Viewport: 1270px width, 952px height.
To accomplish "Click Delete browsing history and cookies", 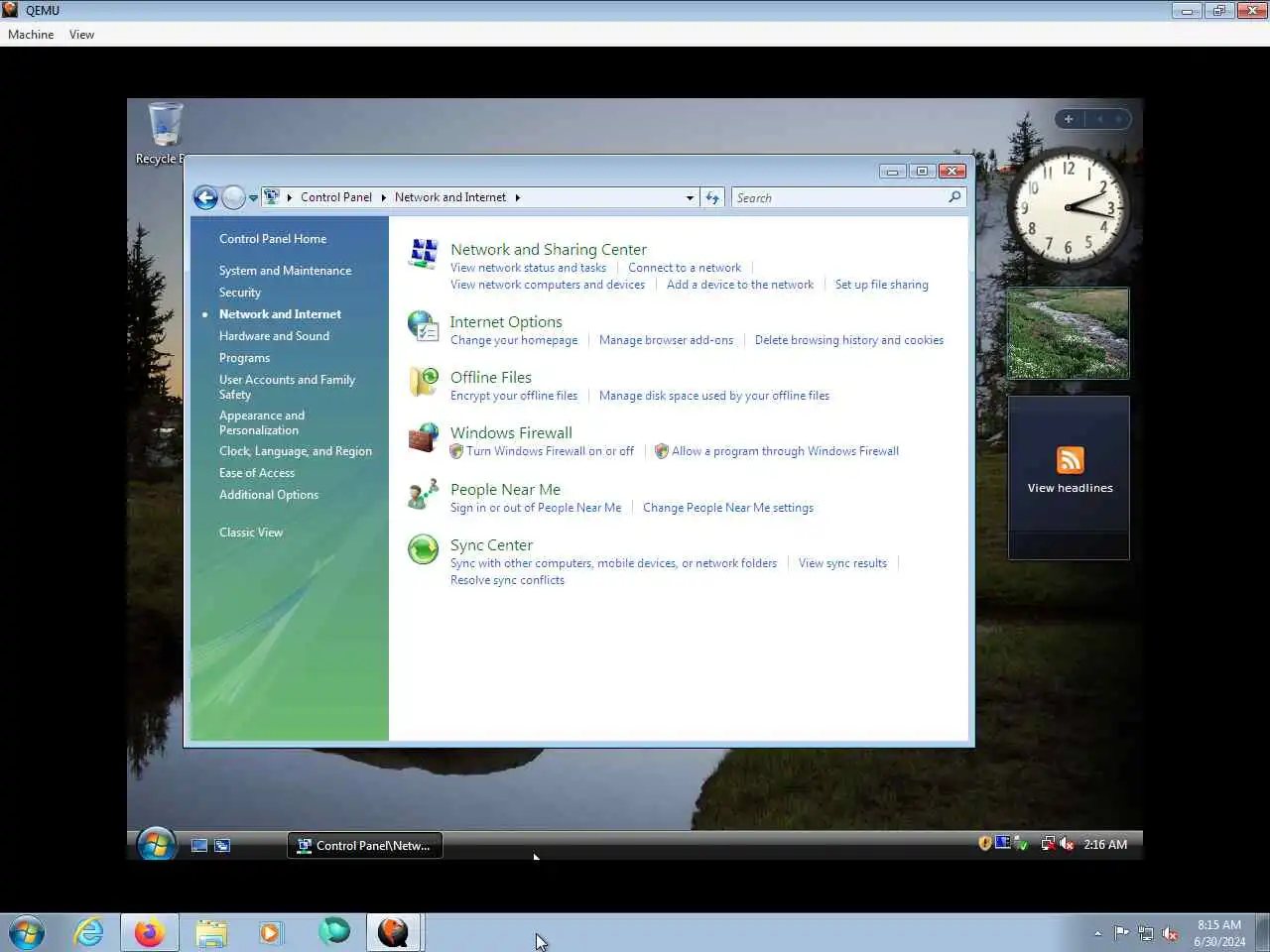I will (x=849, y=340).
